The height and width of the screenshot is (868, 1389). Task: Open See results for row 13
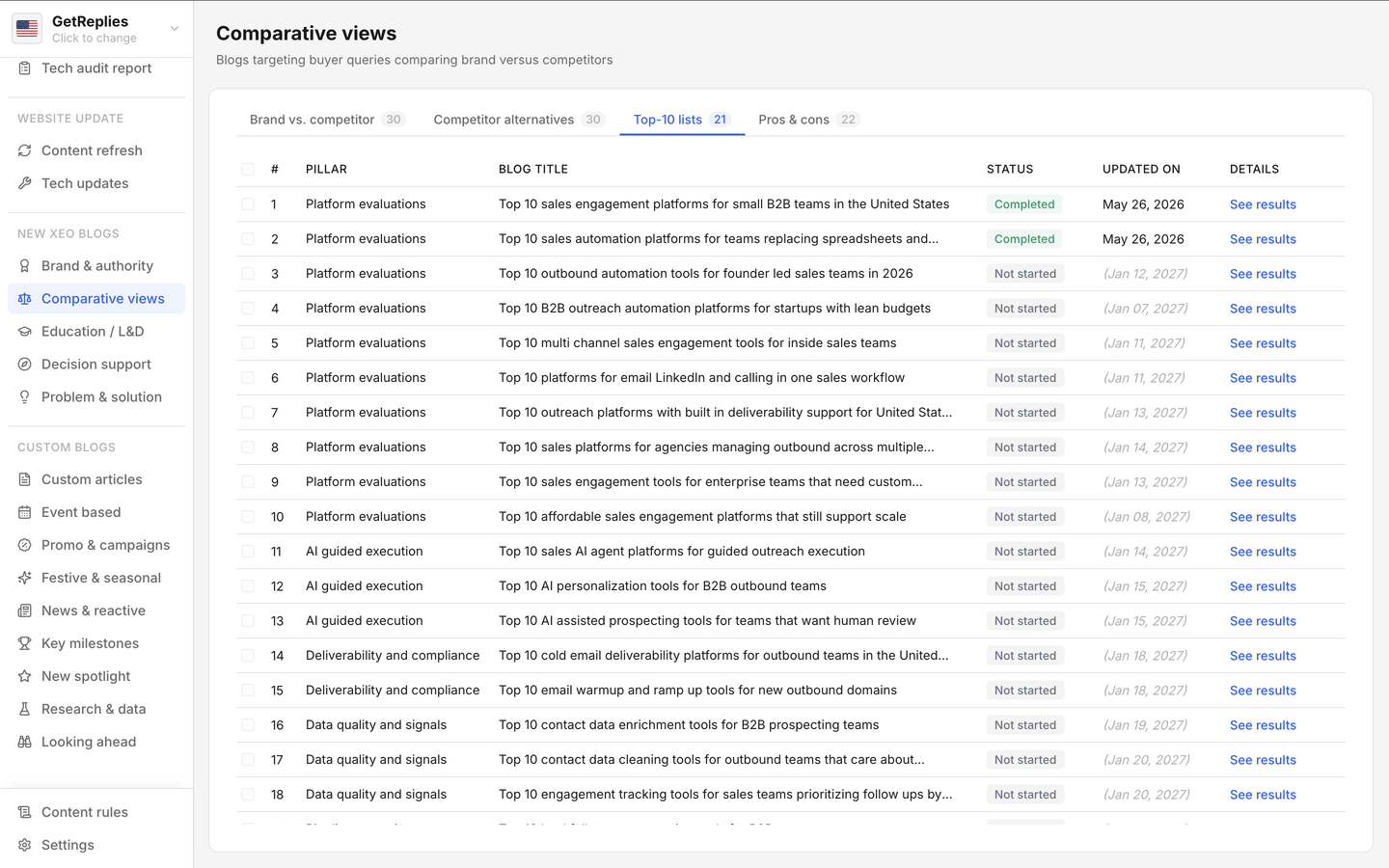[x=1263, y=621]
